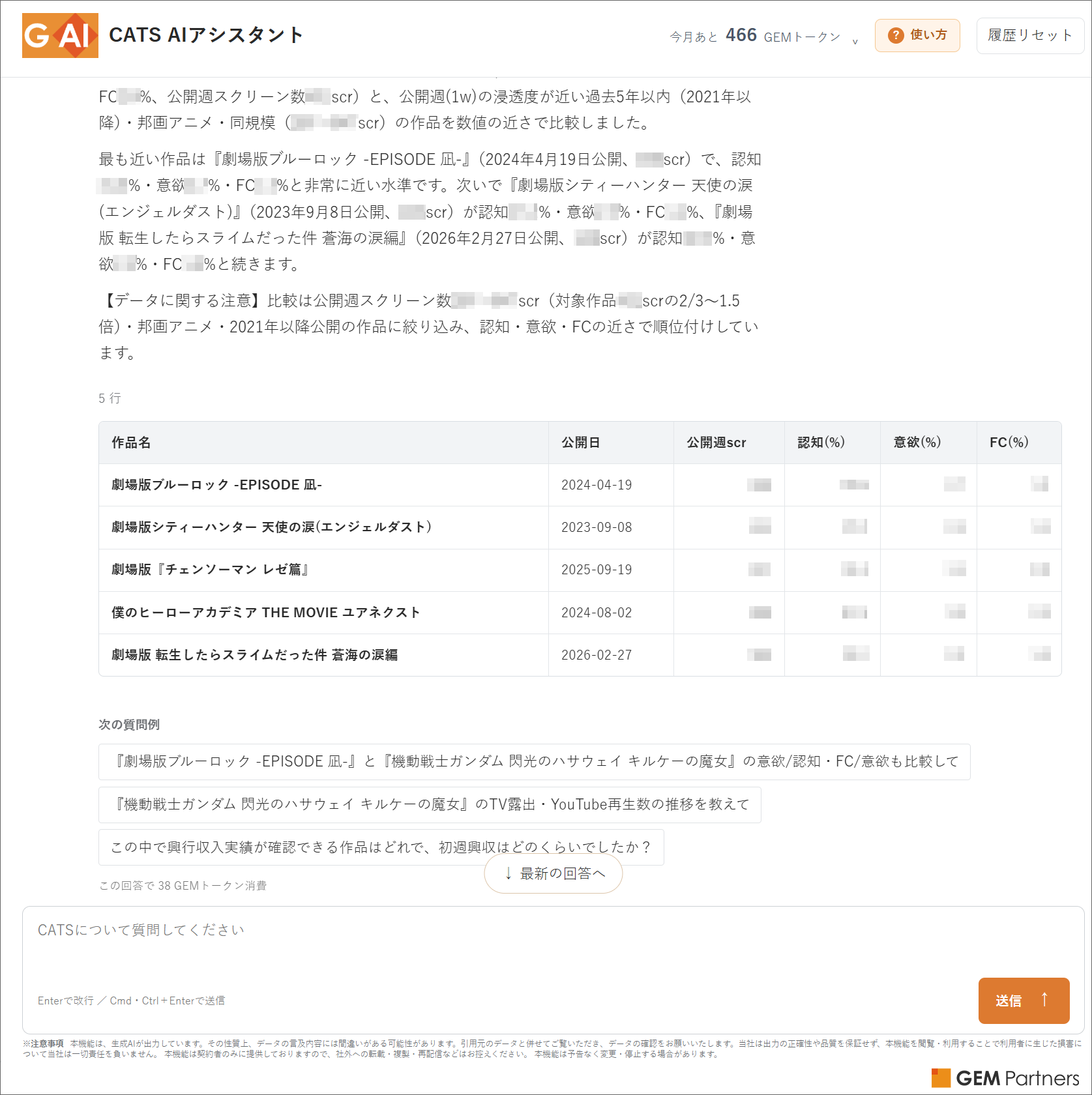Click the CATS AIアシスタント title
1092x1095 pixels.
pyautogui.click(x=206, y=35)
